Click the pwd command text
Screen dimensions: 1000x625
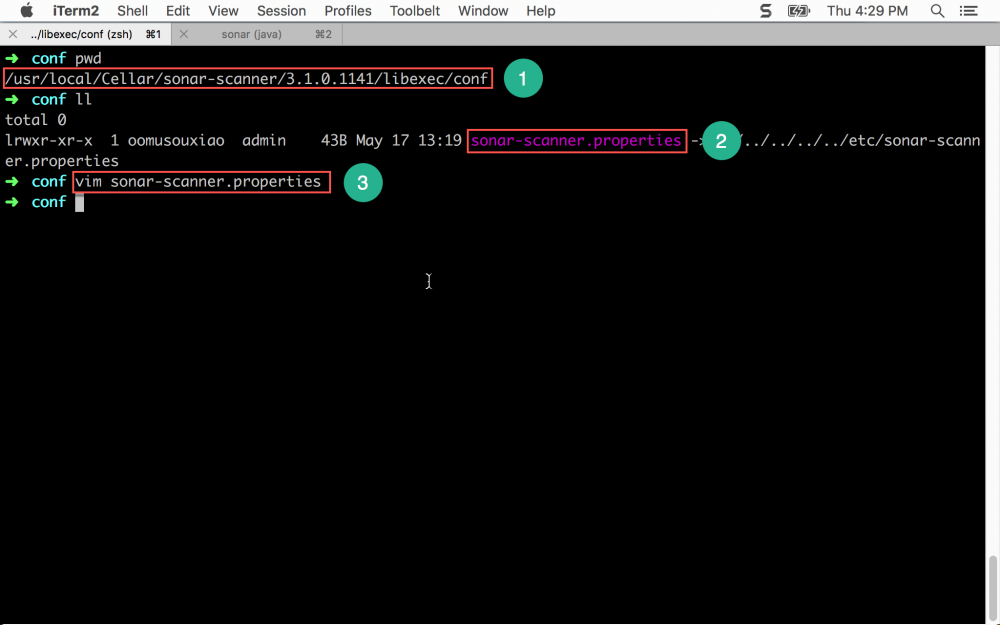point(88,59)
